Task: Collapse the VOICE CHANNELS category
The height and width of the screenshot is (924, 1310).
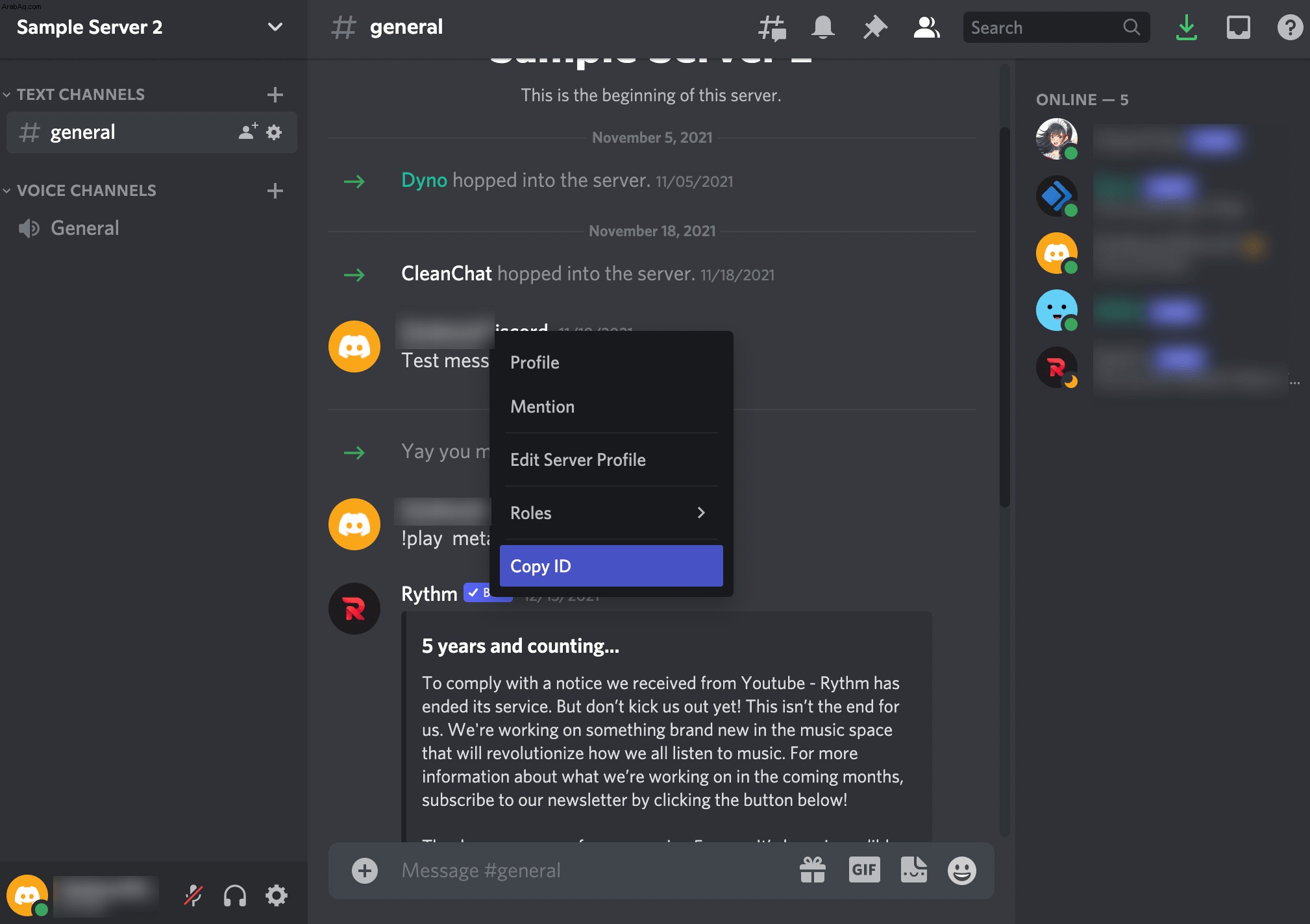Action: click(x=79, y=191)
